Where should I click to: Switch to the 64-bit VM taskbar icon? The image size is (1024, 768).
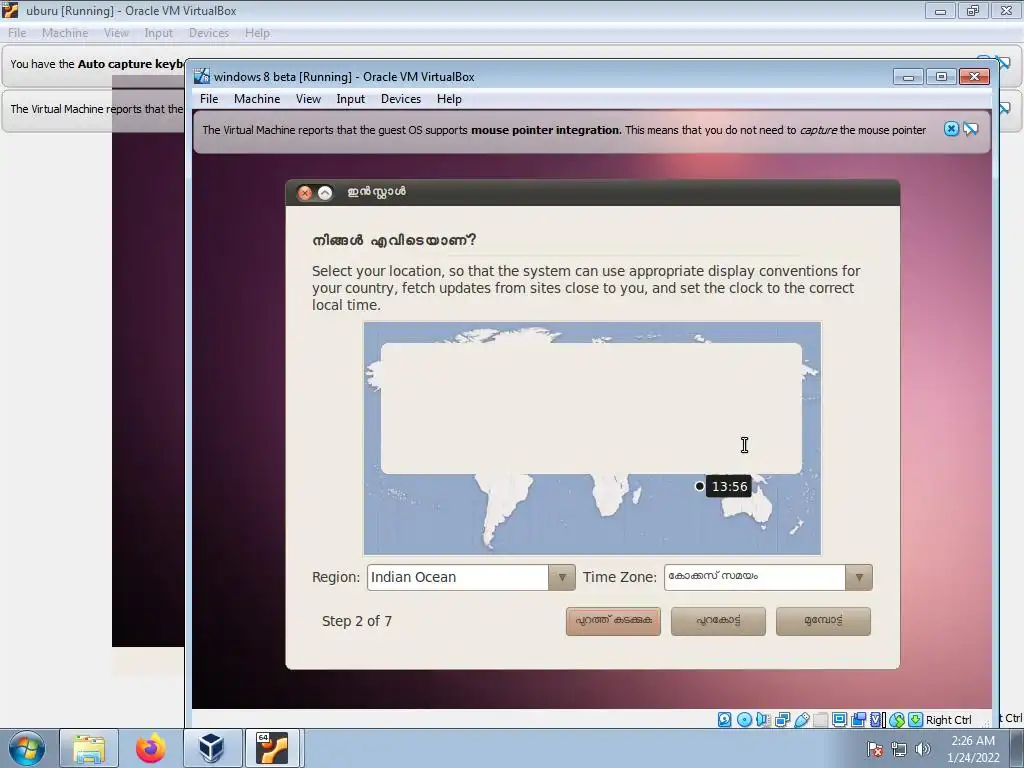coord(272,748)
